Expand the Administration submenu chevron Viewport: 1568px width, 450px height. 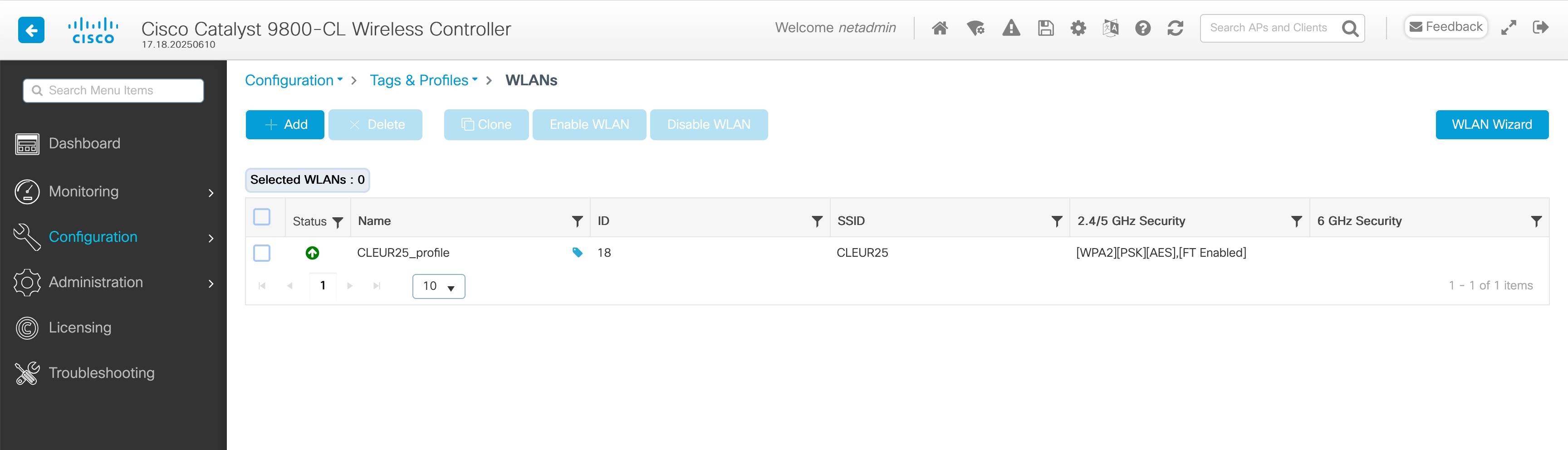click(211, 284)
